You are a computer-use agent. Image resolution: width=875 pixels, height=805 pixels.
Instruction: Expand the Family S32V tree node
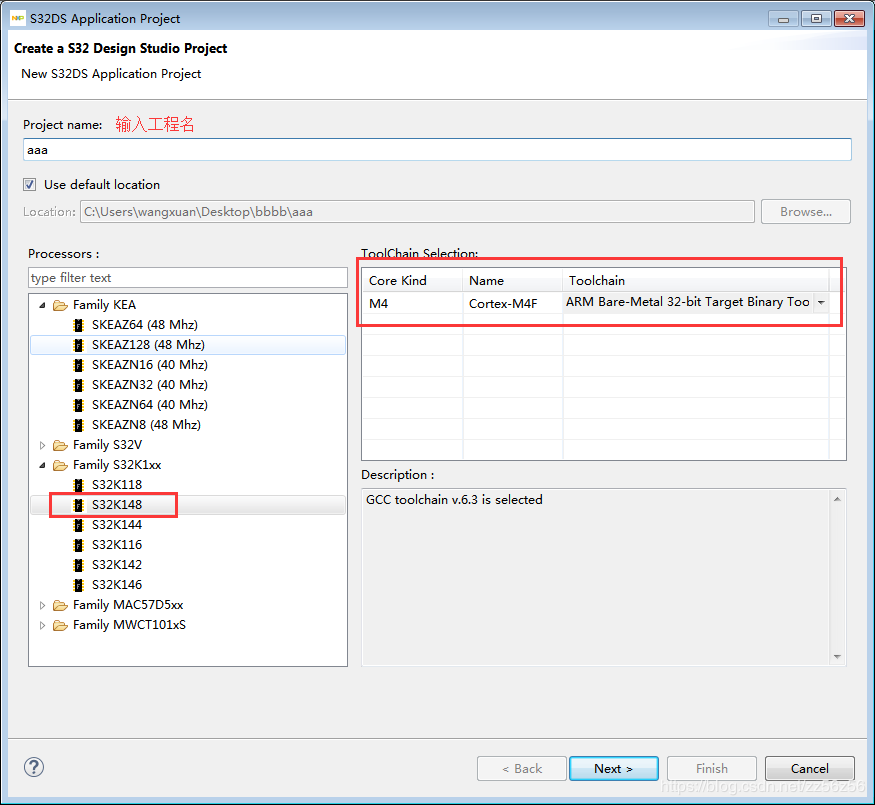pos(42,444)
